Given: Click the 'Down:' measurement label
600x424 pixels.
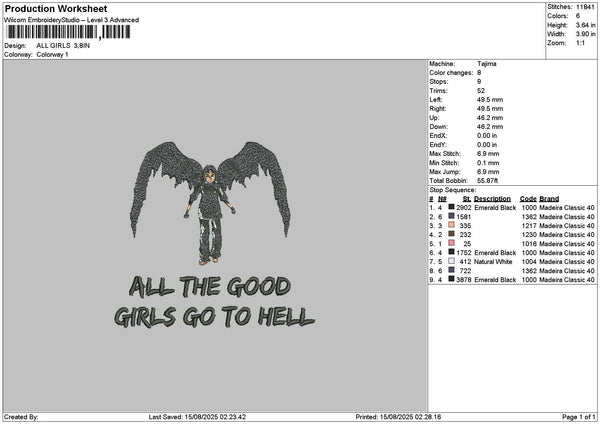Looking at the screenshot, I should pos(439,127).
